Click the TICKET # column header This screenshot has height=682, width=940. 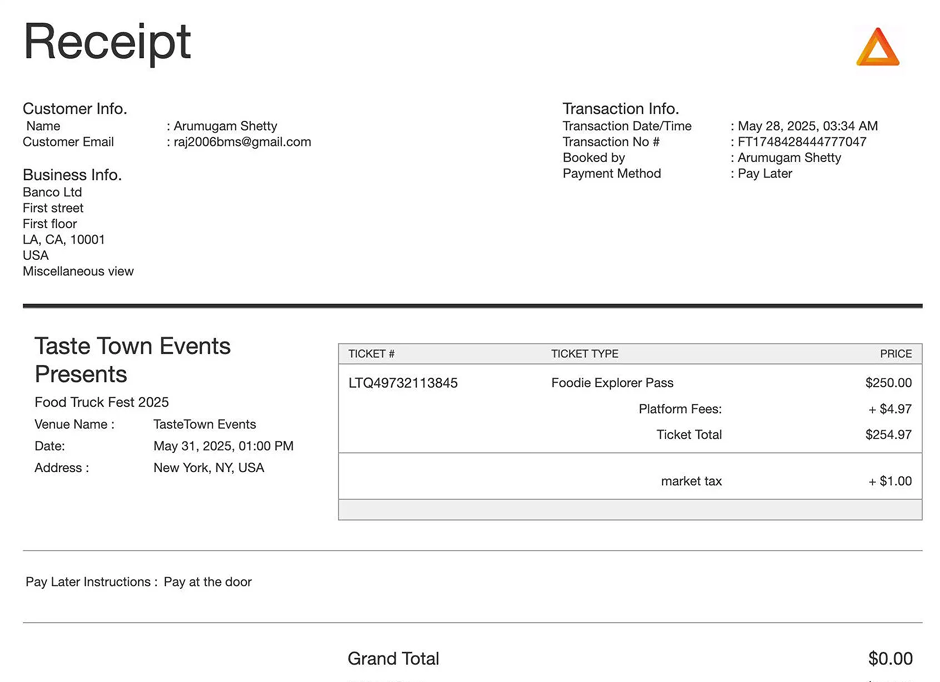coord(371,354)
